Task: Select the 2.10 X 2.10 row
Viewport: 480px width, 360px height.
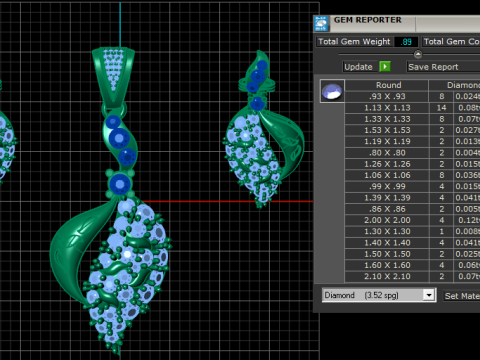Action: pyautogui.click(x=412, y=276)
